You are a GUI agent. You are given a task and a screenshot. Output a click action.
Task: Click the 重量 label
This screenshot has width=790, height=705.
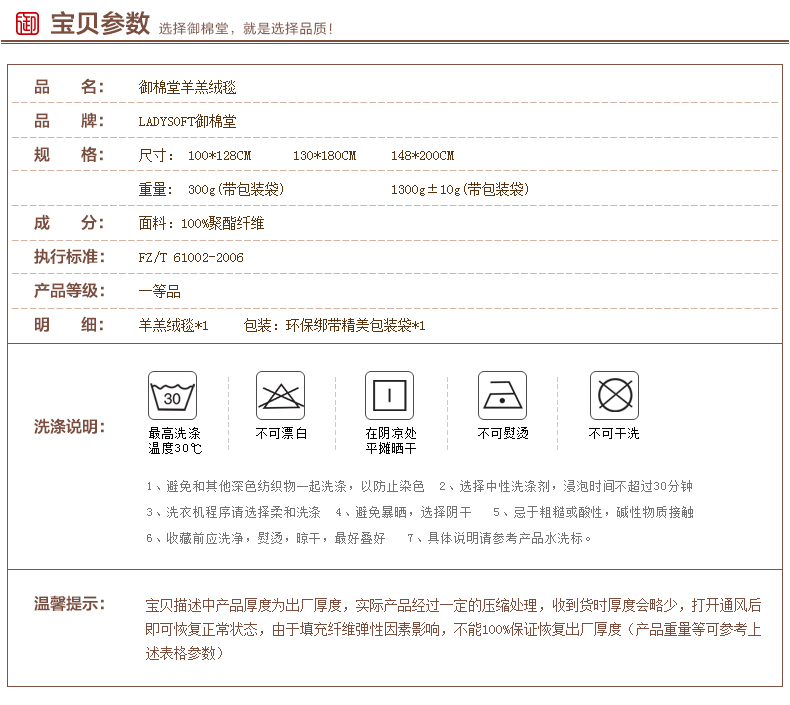156,189
